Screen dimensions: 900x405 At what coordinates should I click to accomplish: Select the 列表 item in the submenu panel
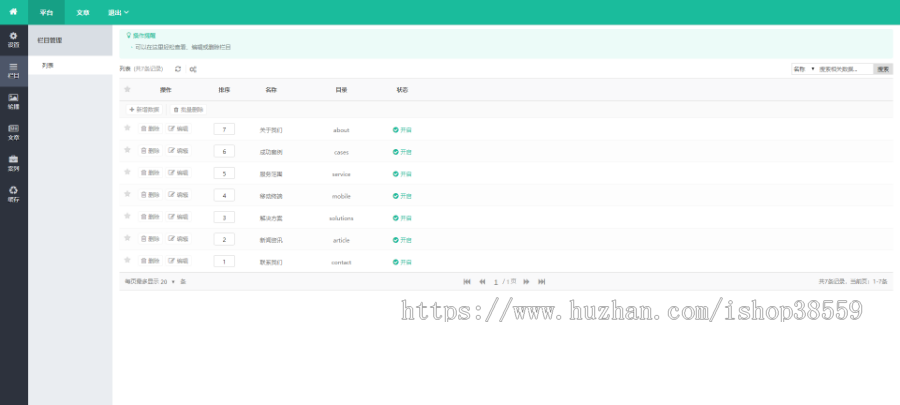pyautogui.click(x=70, y=65)
